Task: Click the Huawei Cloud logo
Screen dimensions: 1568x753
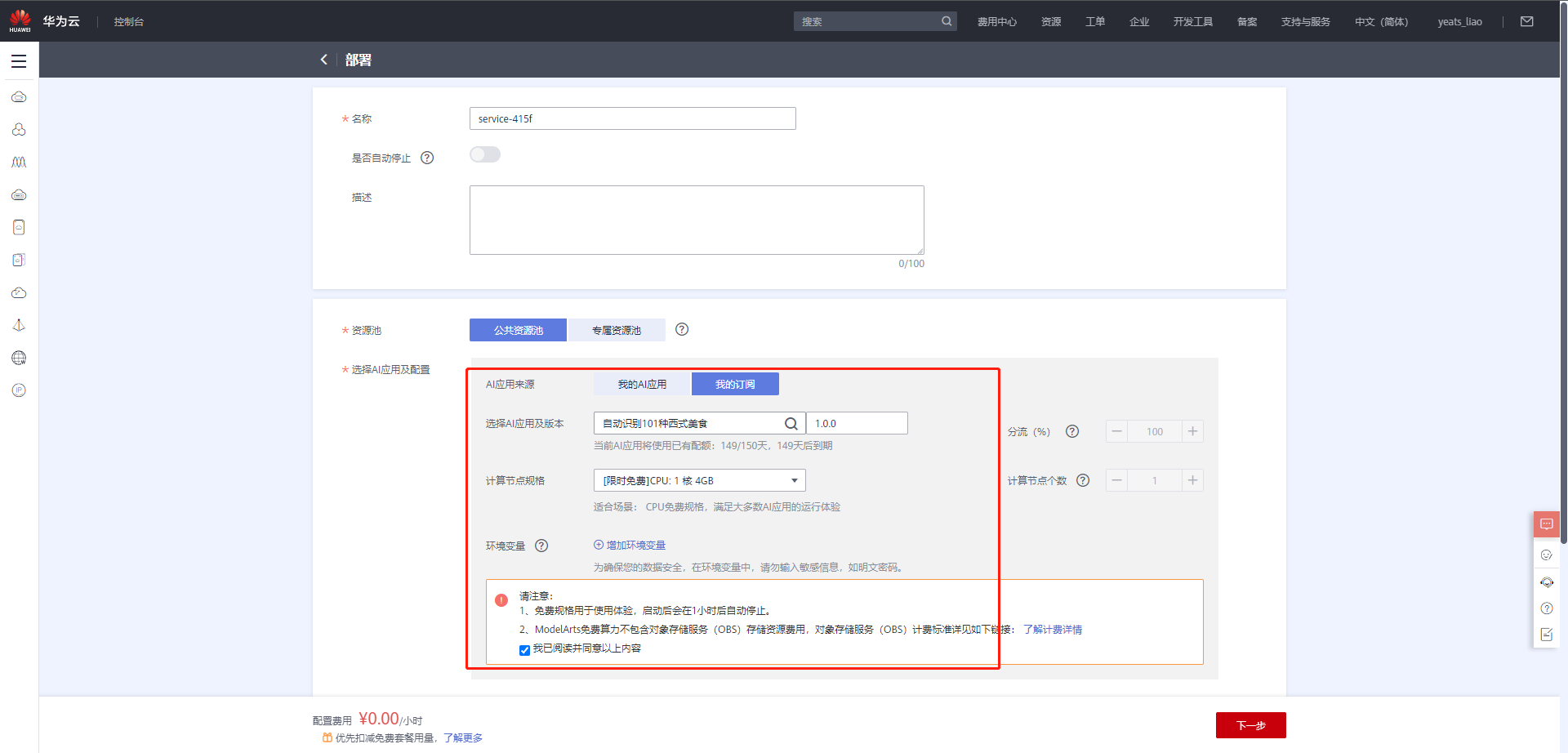Action: click(44, 21)
